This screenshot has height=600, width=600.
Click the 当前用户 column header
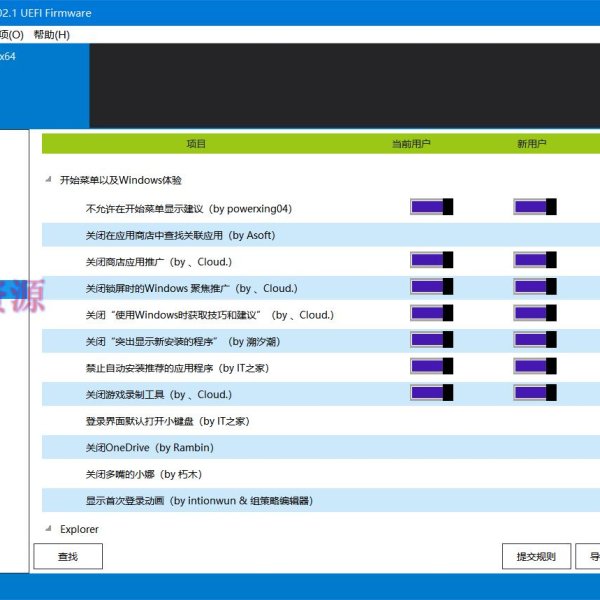pyautogui.click(x=411, y=144)
